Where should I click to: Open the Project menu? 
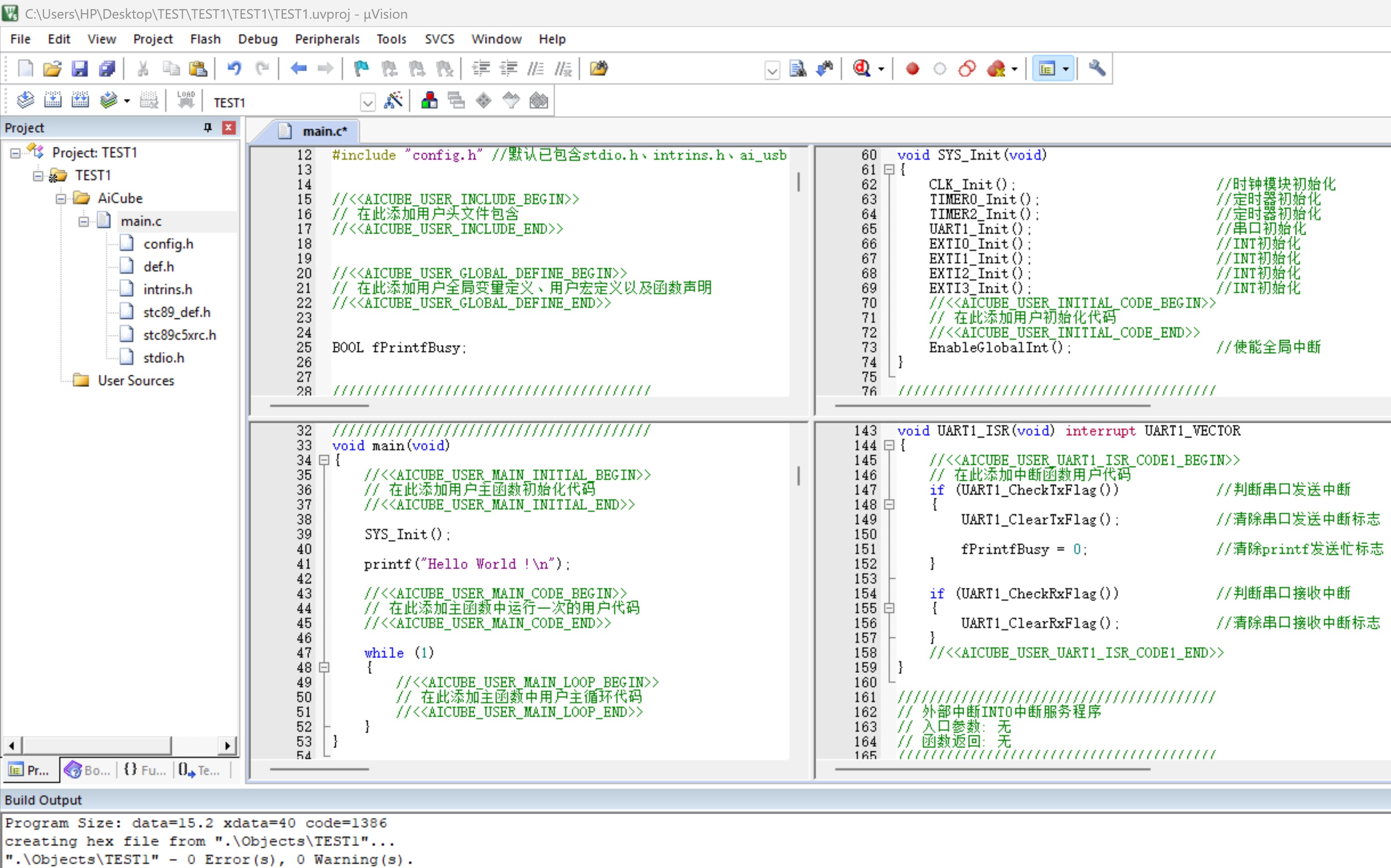(x=153, y=39)
